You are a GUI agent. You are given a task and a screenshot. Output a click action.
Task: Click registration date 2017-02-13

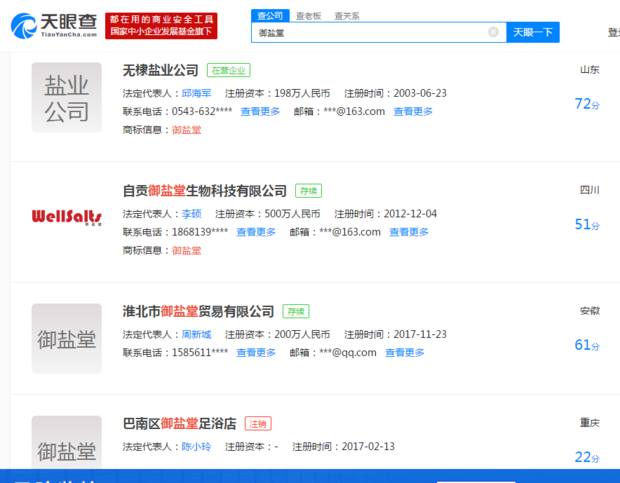click(368, 447)
